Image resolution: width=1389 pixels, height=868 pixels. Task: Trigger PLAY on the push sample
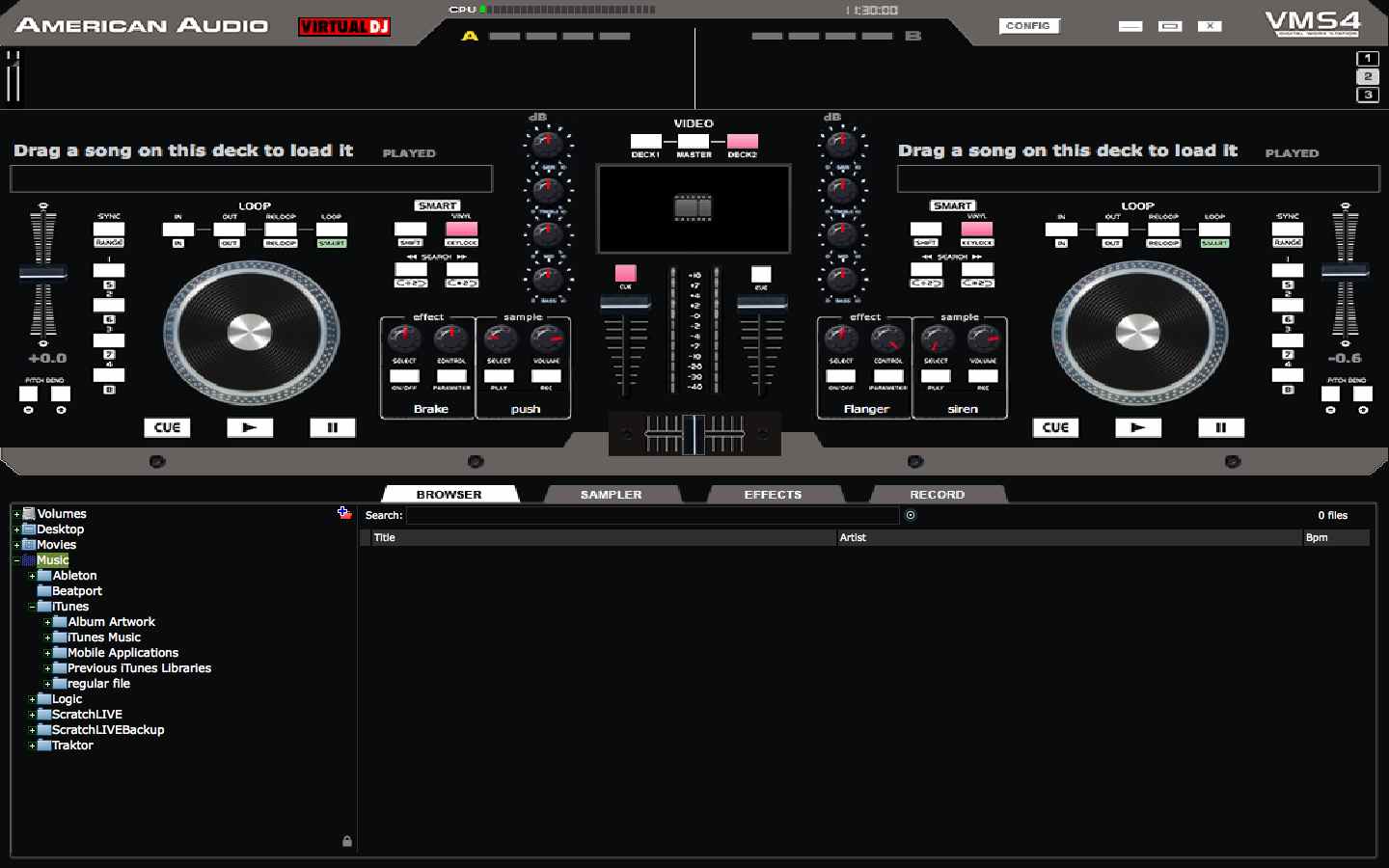[500, 376]
